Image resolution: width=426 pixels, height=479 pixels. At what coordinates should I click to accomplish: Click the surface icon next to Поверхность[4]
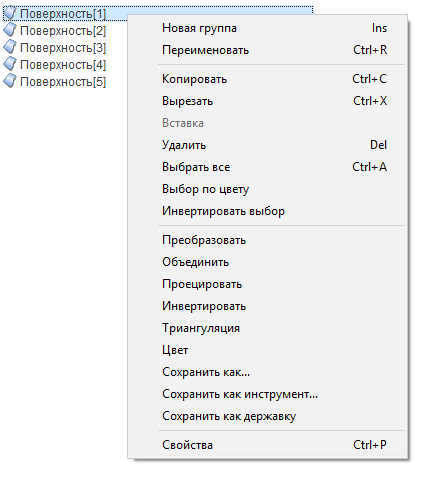coord(10,64)
